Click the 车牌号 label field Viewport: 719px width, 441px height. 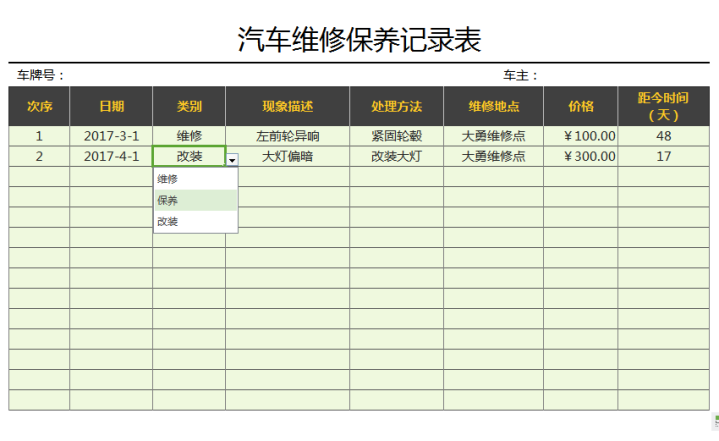pos(41,75)
